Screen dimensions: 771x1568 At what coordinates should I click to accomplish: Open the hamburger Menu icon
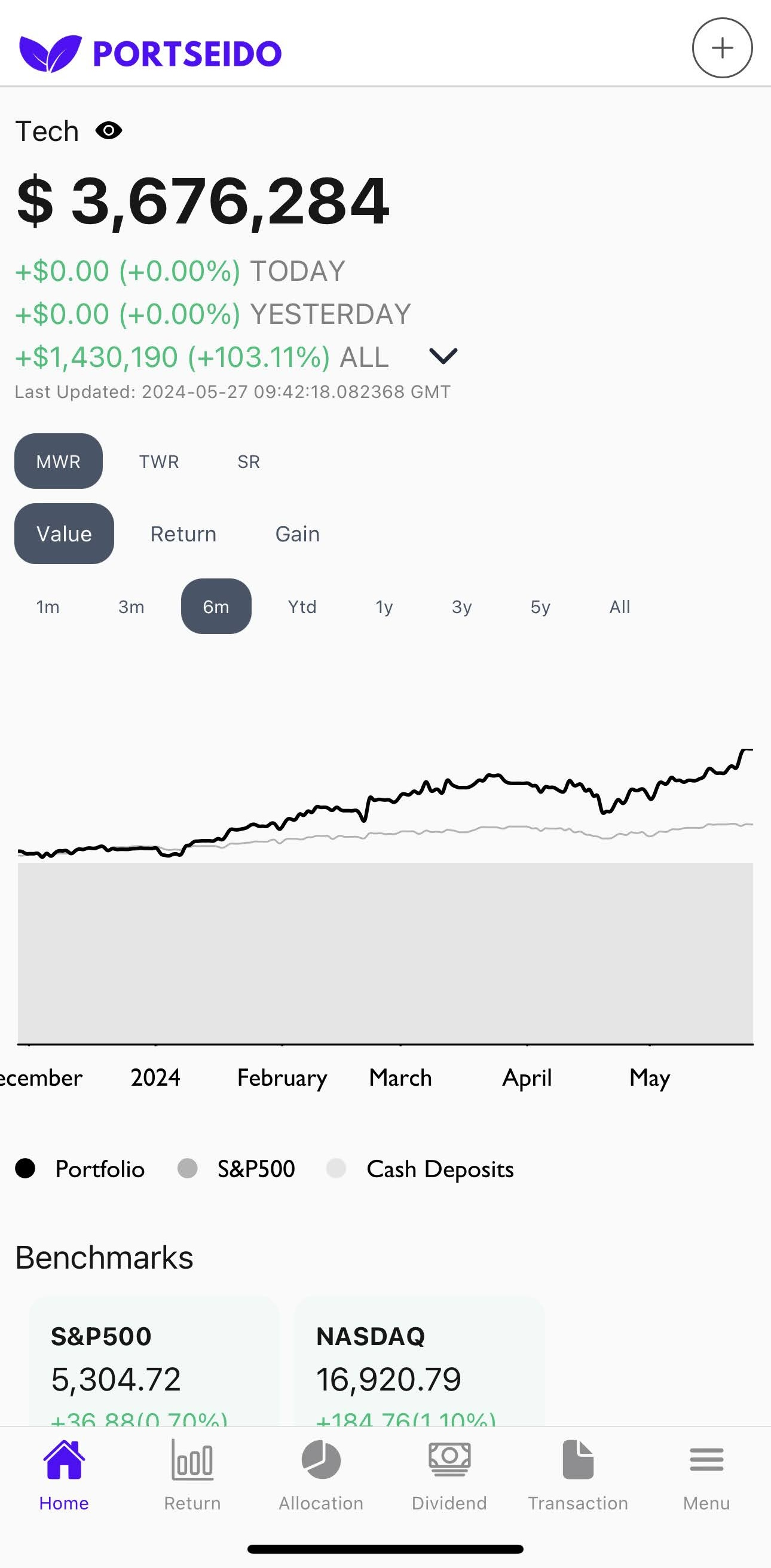tap(706, 1460)
